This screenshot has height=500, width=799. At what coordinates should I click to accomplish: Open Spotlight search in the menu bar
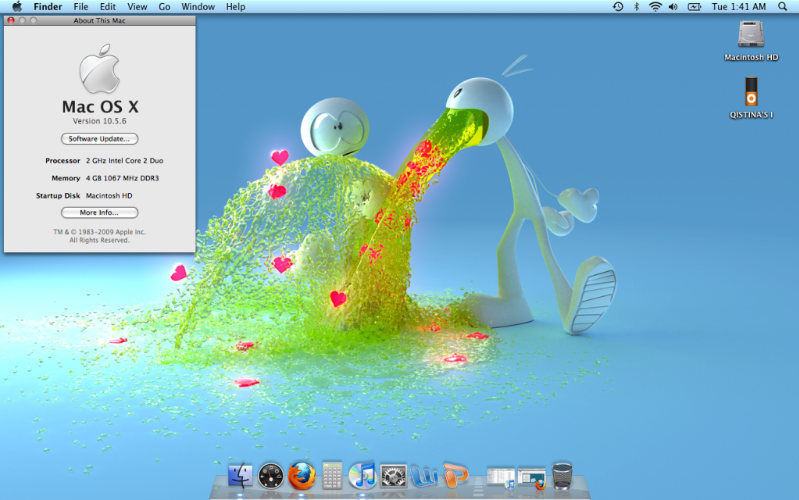pos(784,7)
